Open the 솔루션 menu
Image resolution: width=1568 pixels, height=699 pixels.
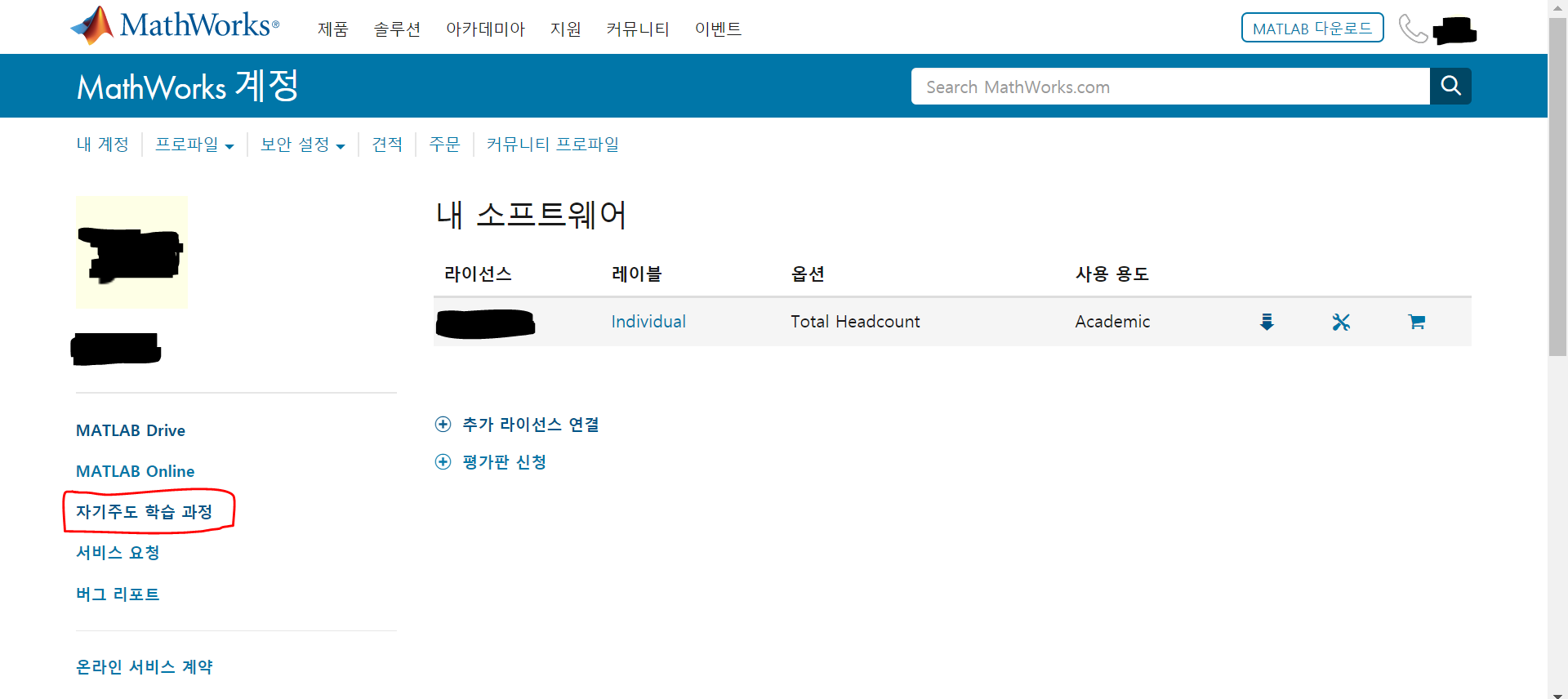(x=397, y=29)
